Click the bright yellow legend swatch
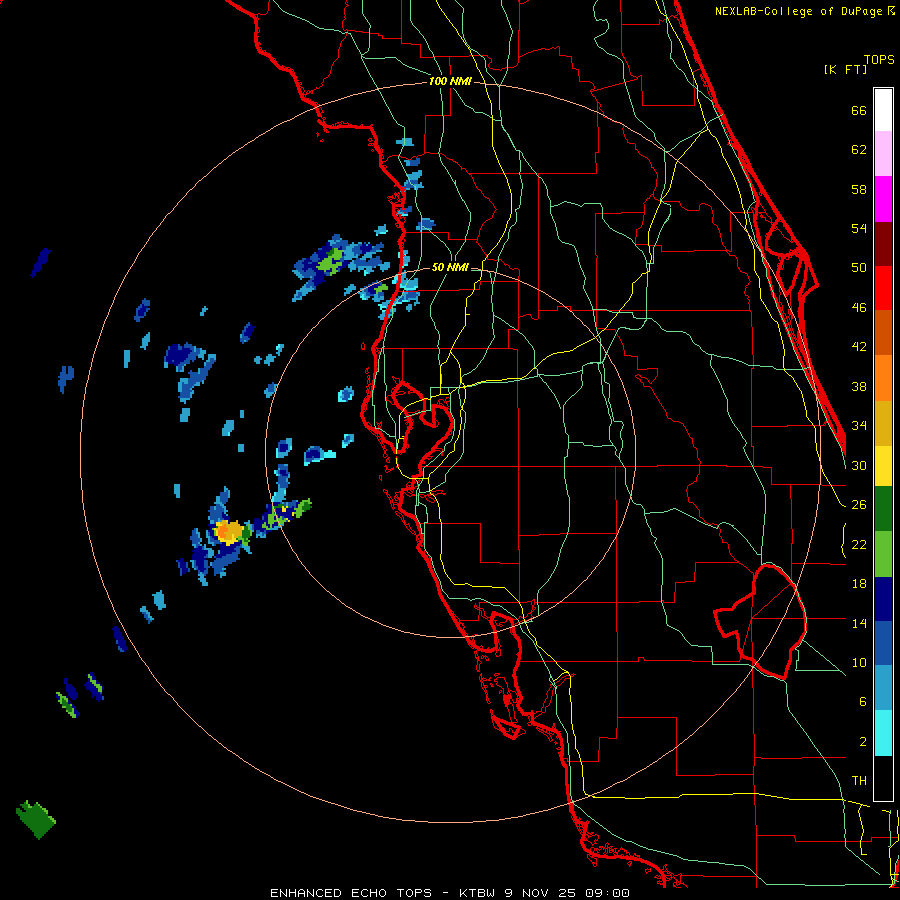 click(x=883, y=466)
